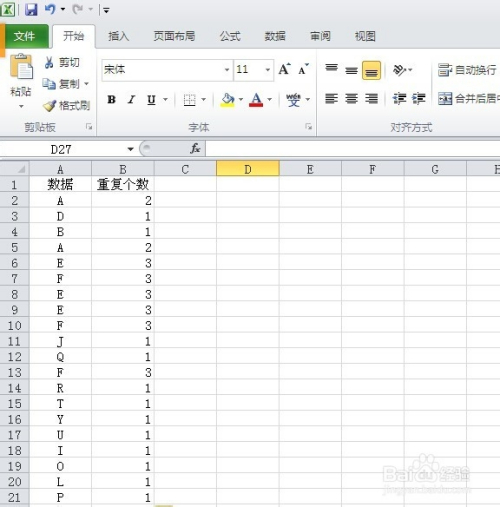Apply the yellow fill color bucket

[228, 99]
